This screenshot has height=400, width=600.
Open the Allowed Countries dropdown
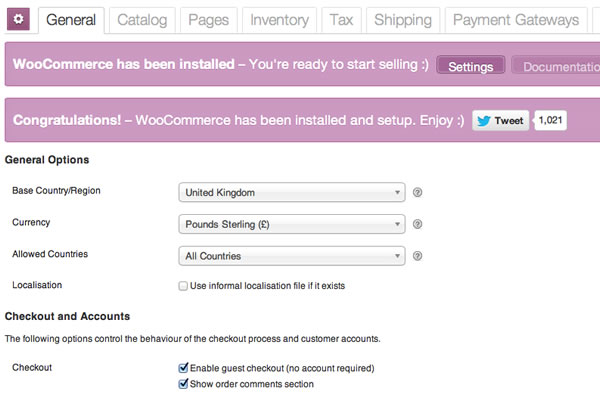292,256
